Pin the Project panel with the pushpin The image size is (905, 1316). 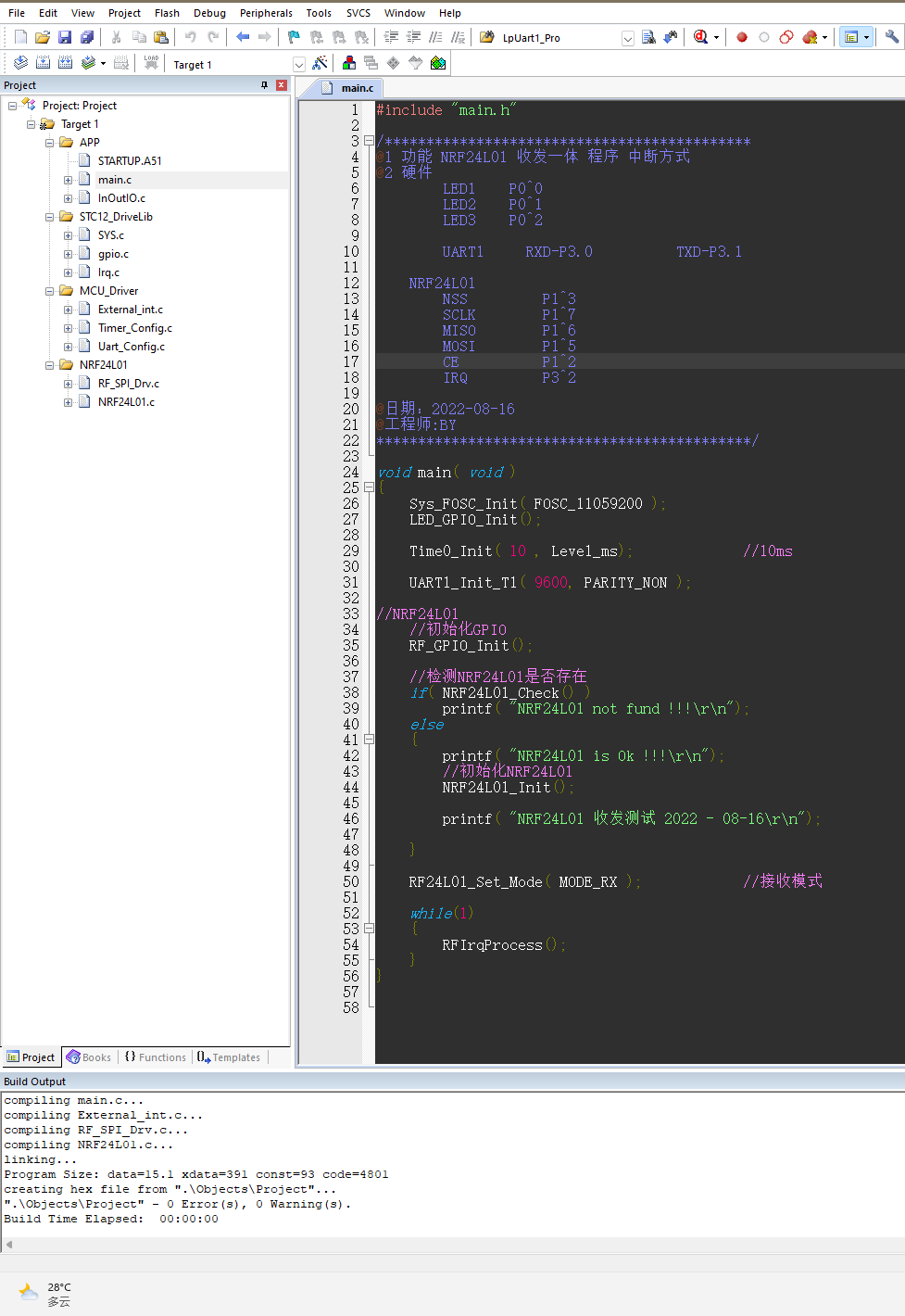click(264, 85)
